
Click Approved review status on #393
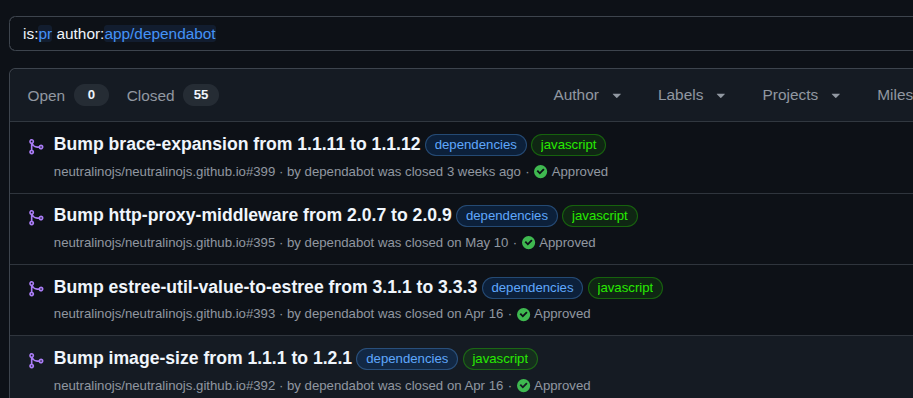click(562, 314)
